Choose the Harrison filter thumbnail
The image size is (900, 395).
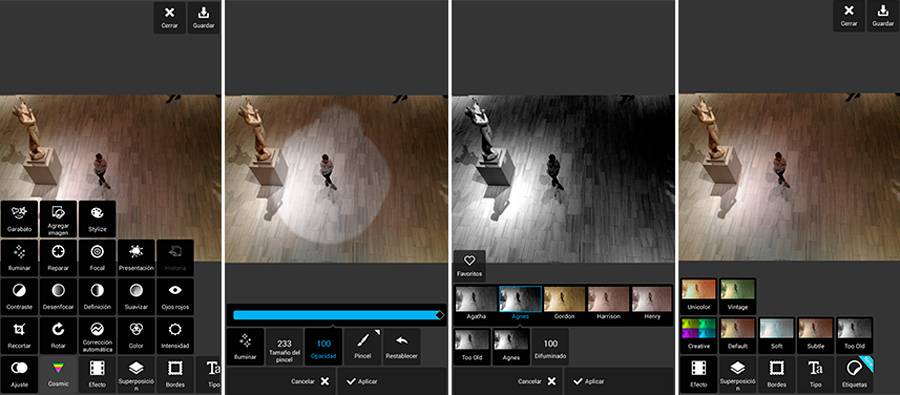point(609,304)
